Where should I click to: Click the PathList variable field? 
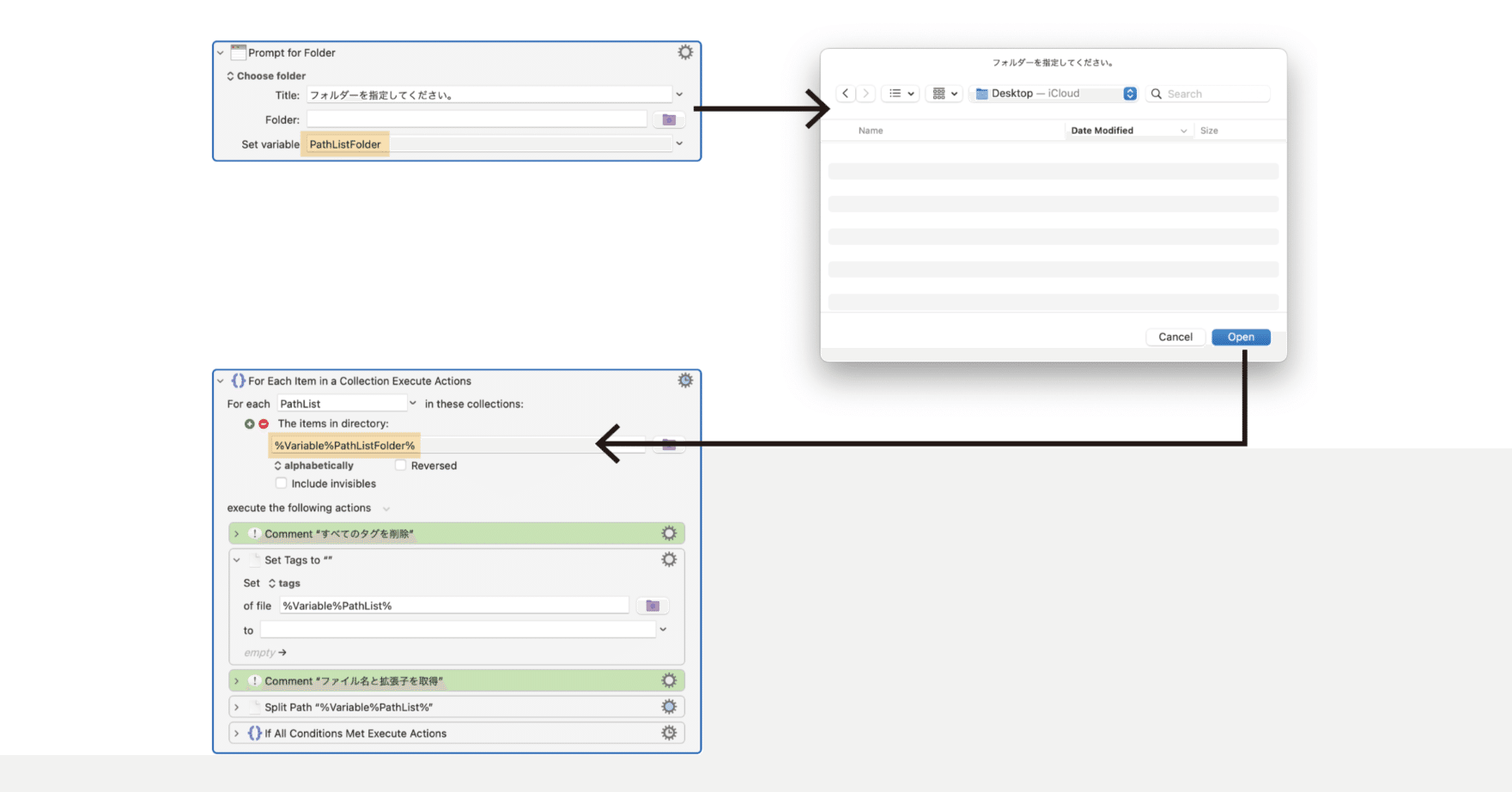tap(342, 404)
